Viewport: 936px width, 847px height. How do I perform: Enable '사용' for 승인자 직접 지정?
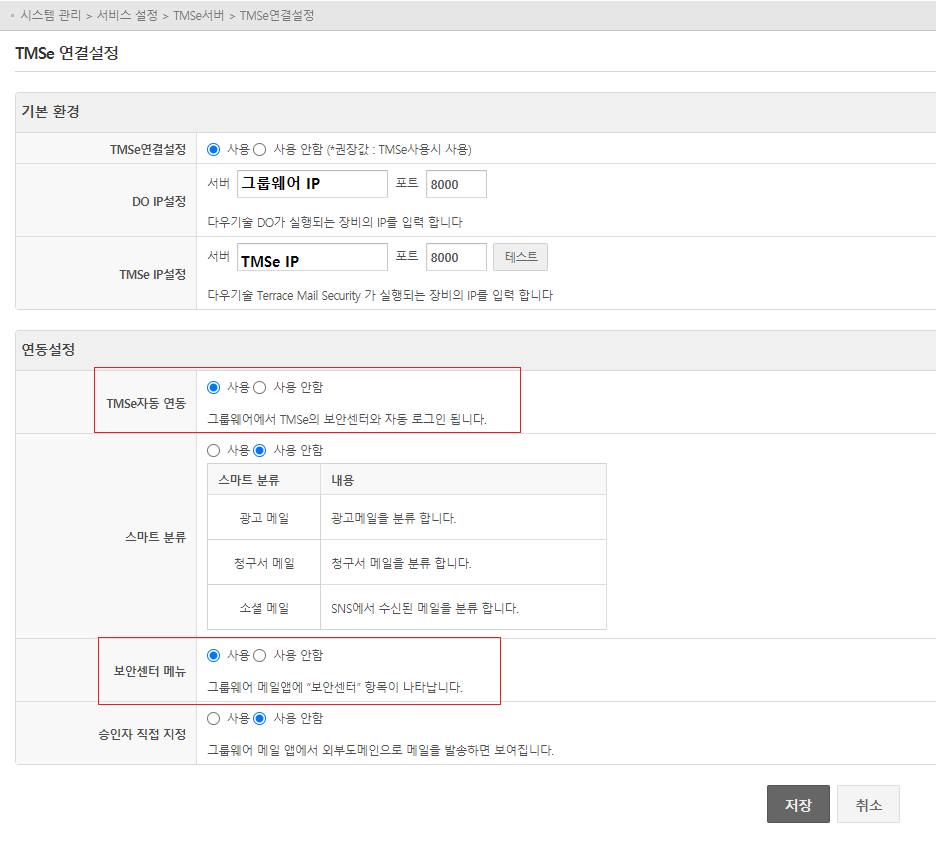coord(213,718)
